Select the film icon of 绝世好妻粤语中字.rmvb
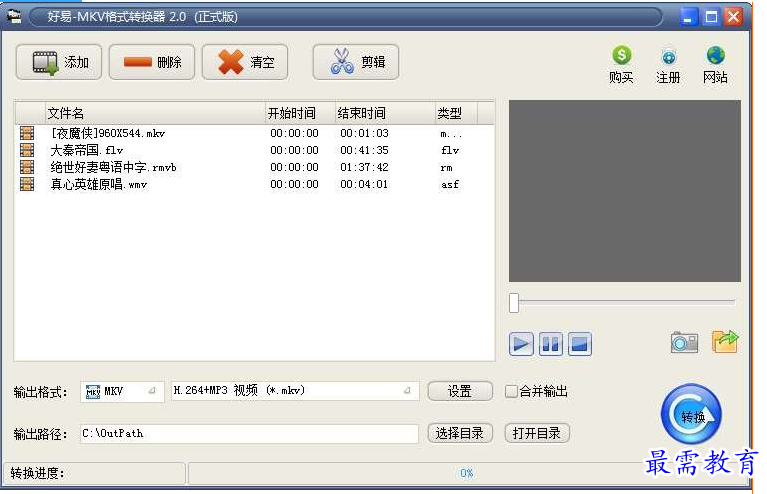 coord(27,167)
